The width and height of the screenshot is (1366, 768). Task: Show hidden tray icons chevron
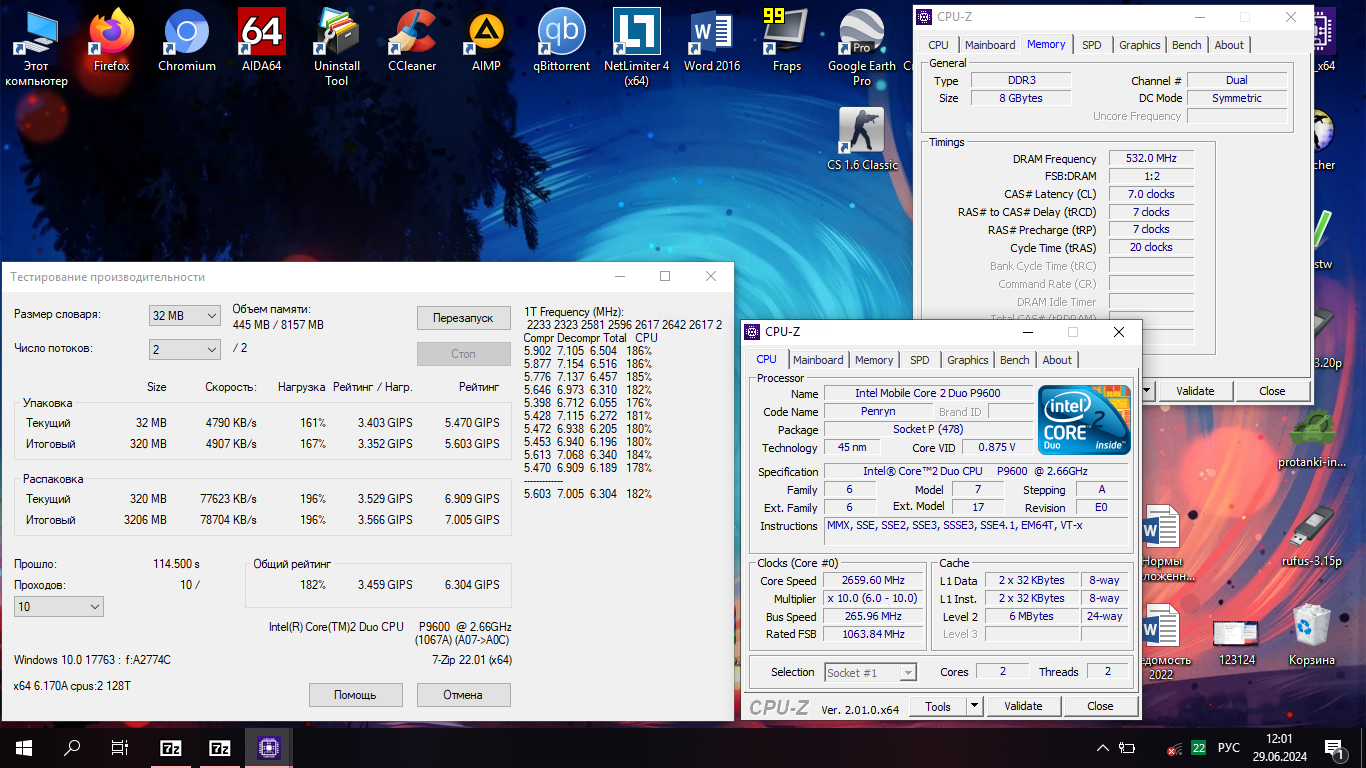pos(1103,747)
